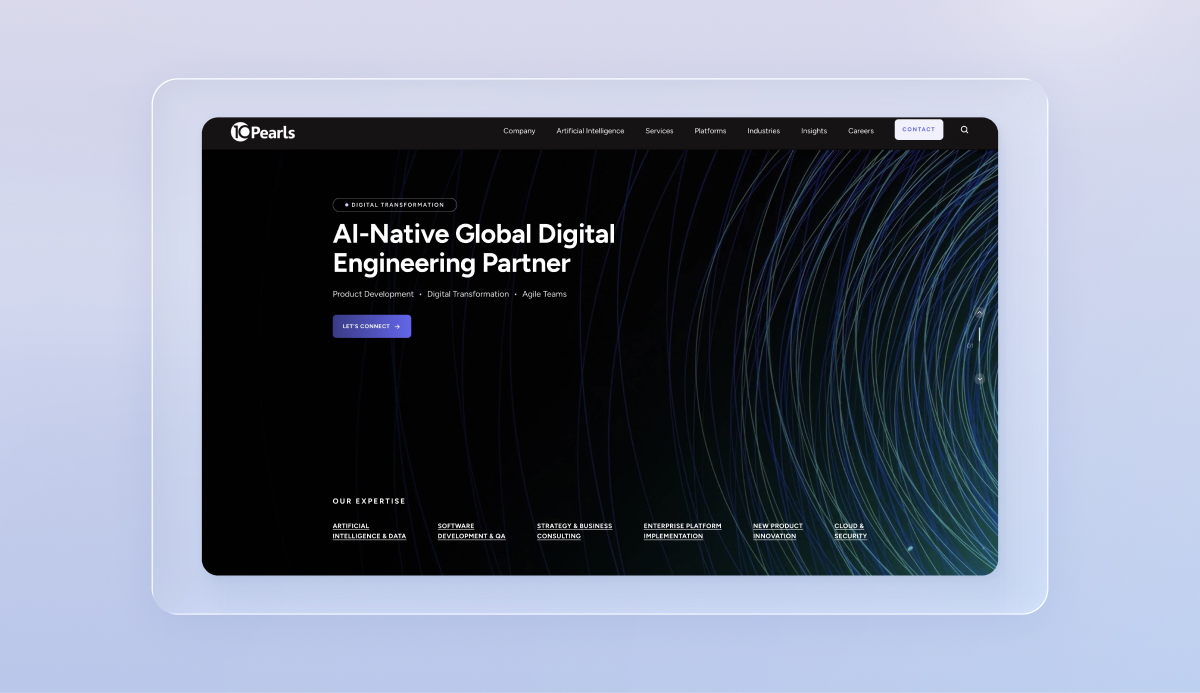Open Artificial Intelligence & Data expertise link

pos(369,531)
